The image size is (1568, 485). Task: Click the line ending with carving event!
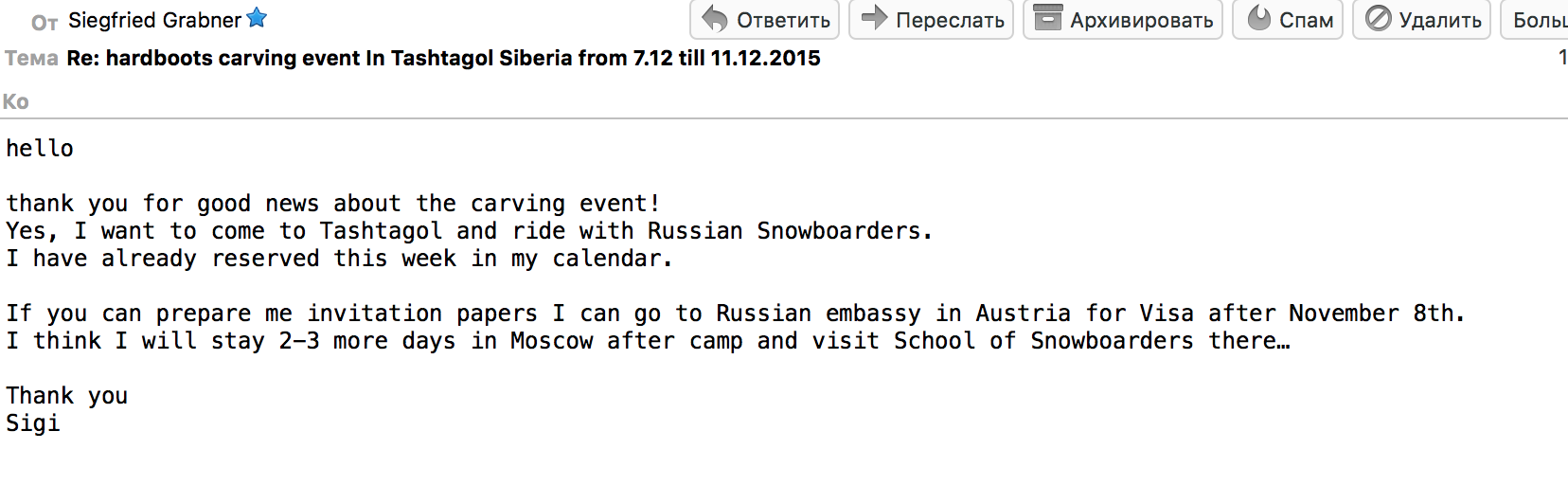point(332,204)
